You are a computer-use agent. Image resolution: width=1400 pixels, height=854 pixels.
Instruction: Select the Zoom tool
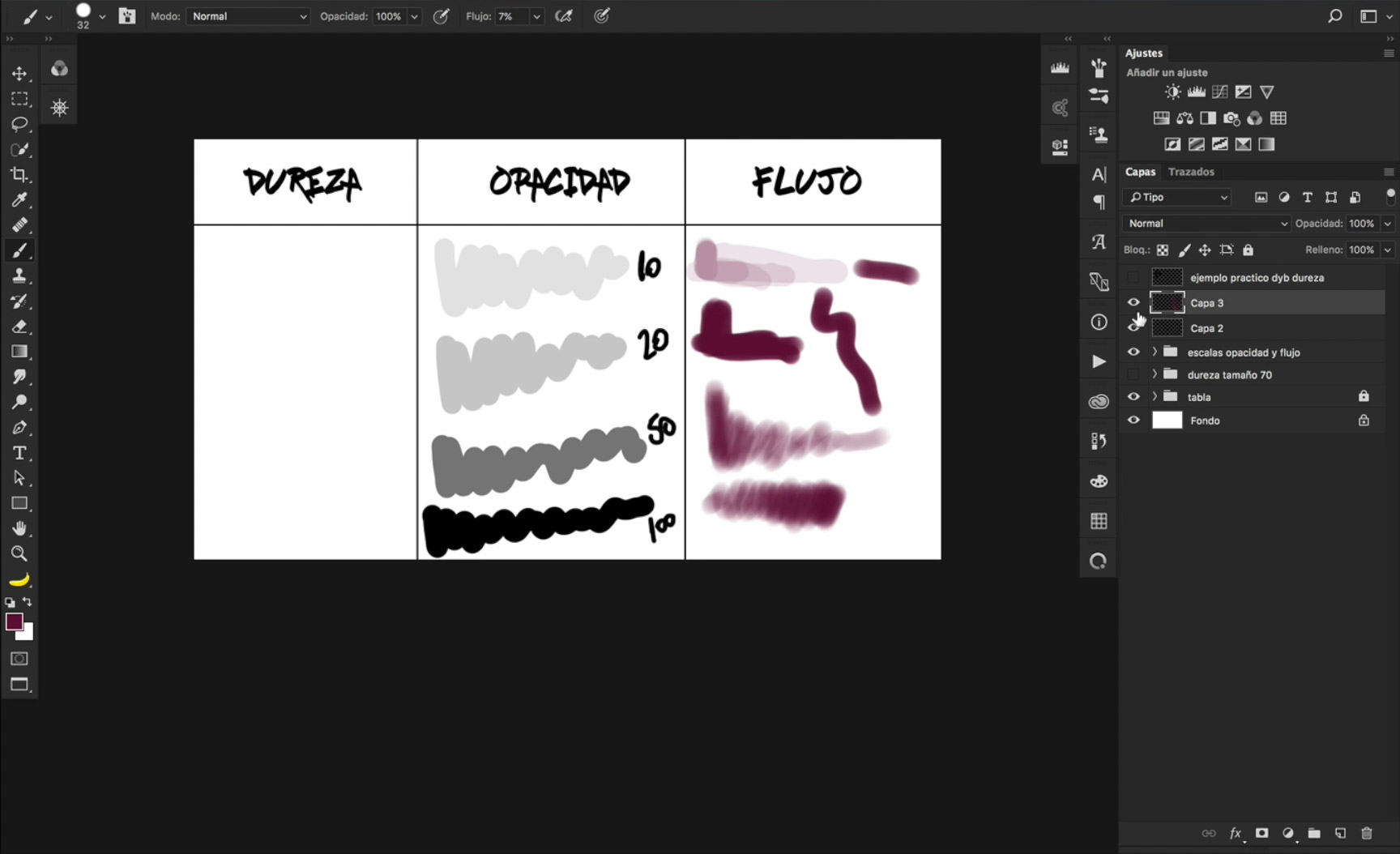[19, 554]
